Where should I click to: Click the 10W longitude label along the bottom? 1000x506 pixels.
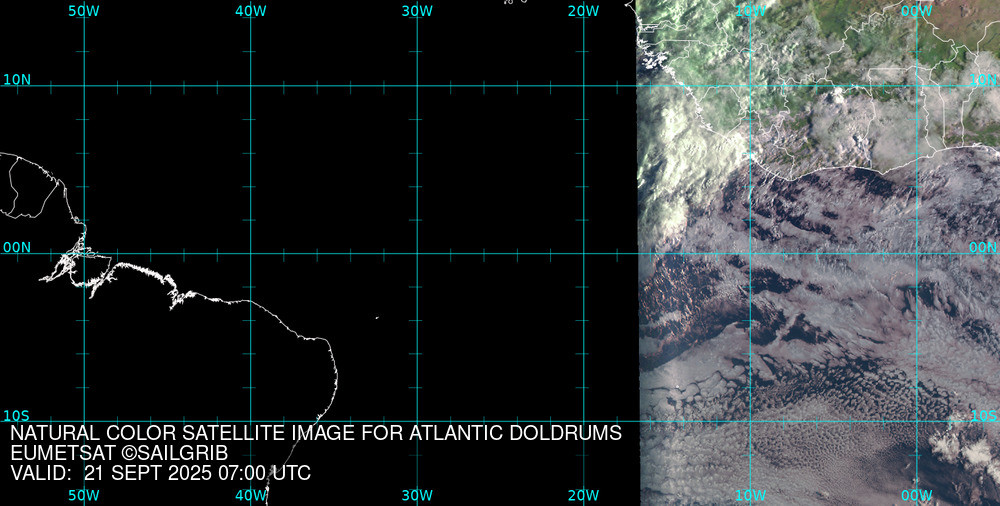click(x=750, y=495)
